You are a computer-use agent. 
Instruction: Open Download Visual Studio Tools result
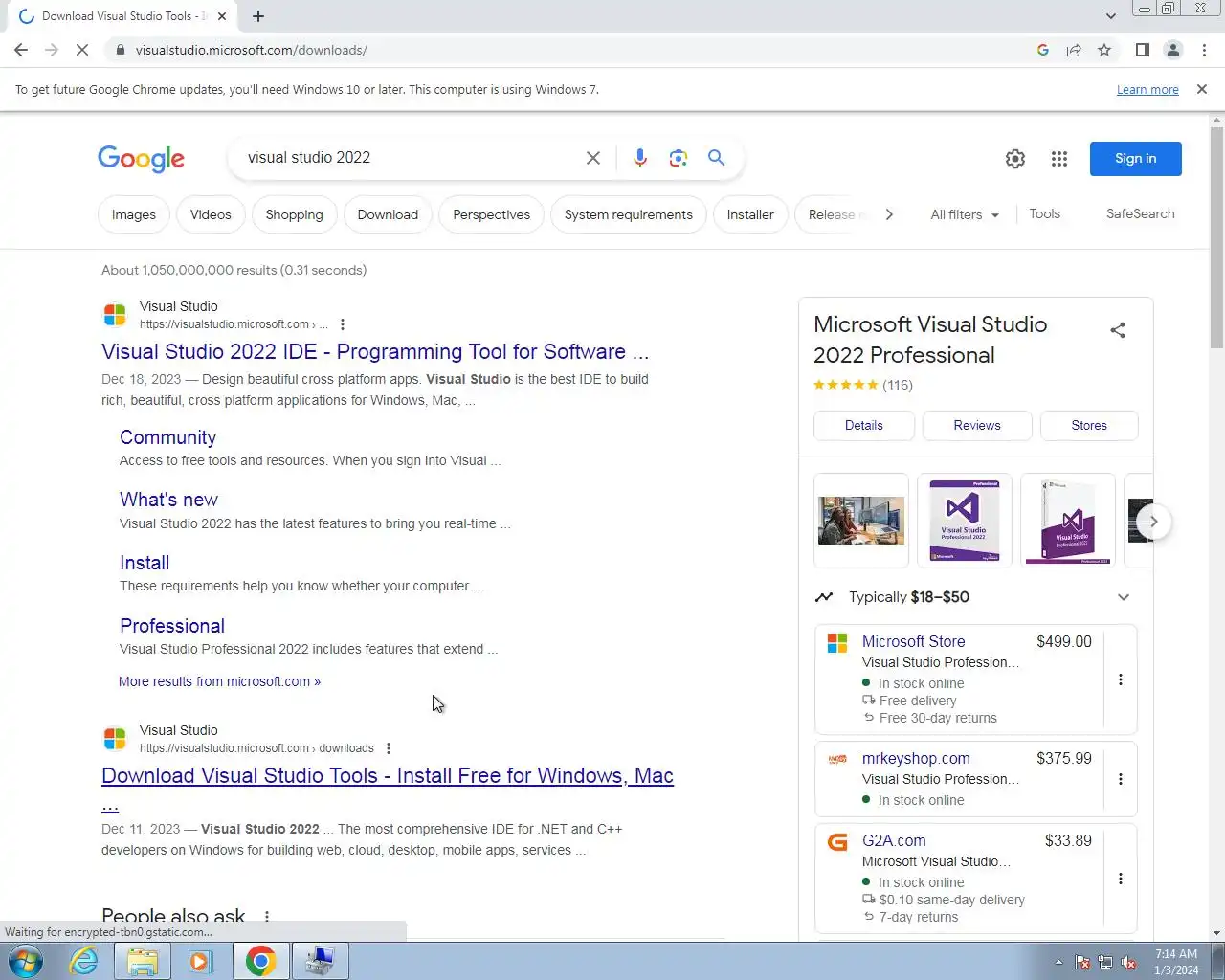388,776
